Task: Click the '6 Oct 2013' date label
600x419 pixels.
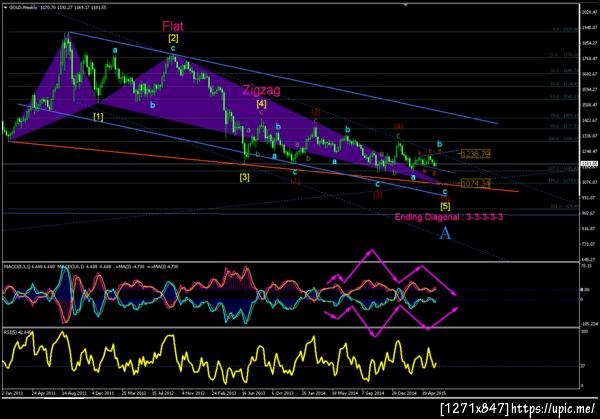Action: pos(282,393)
